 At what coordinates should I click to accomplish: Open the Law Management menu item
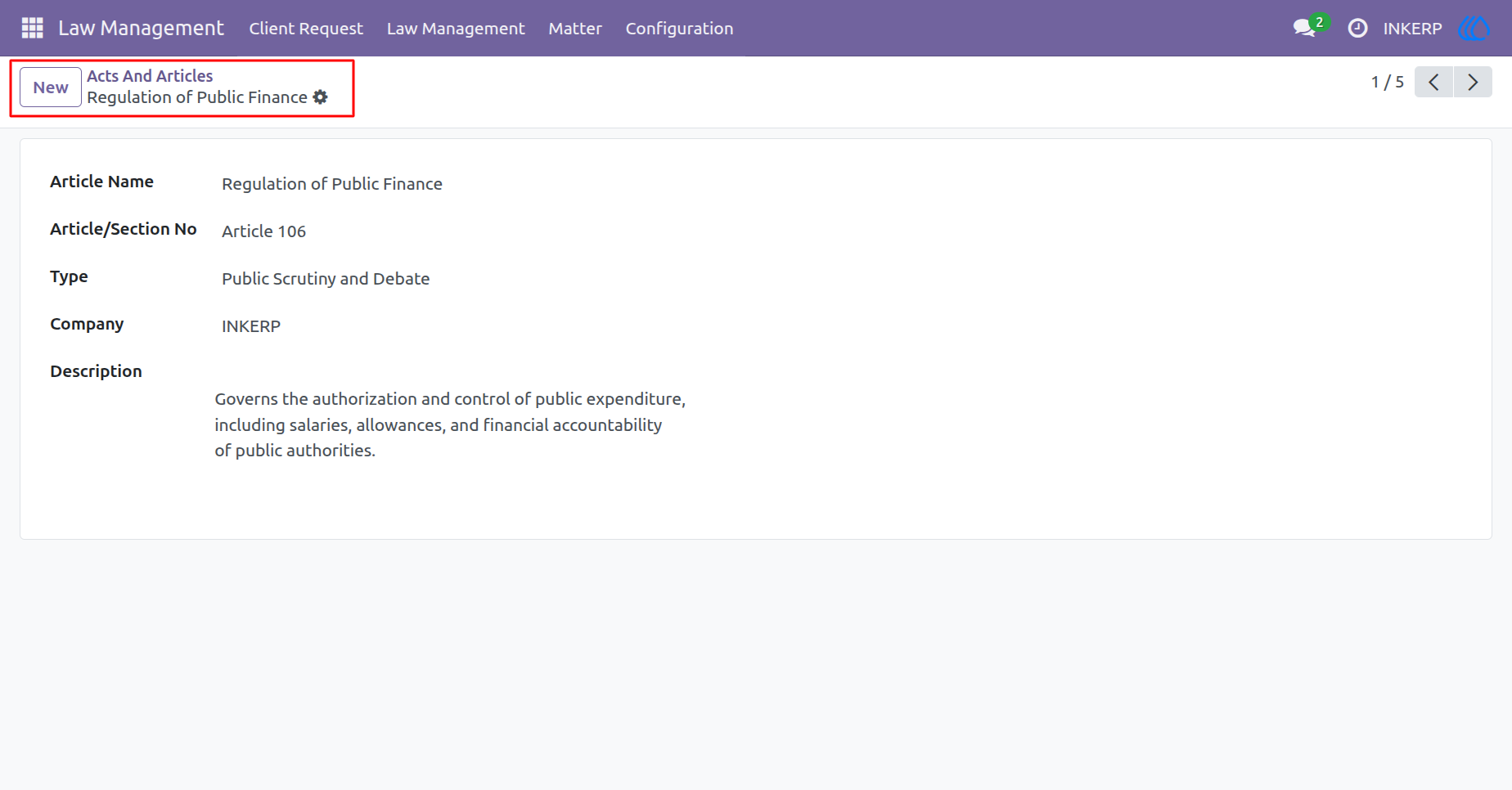[456, 28]
